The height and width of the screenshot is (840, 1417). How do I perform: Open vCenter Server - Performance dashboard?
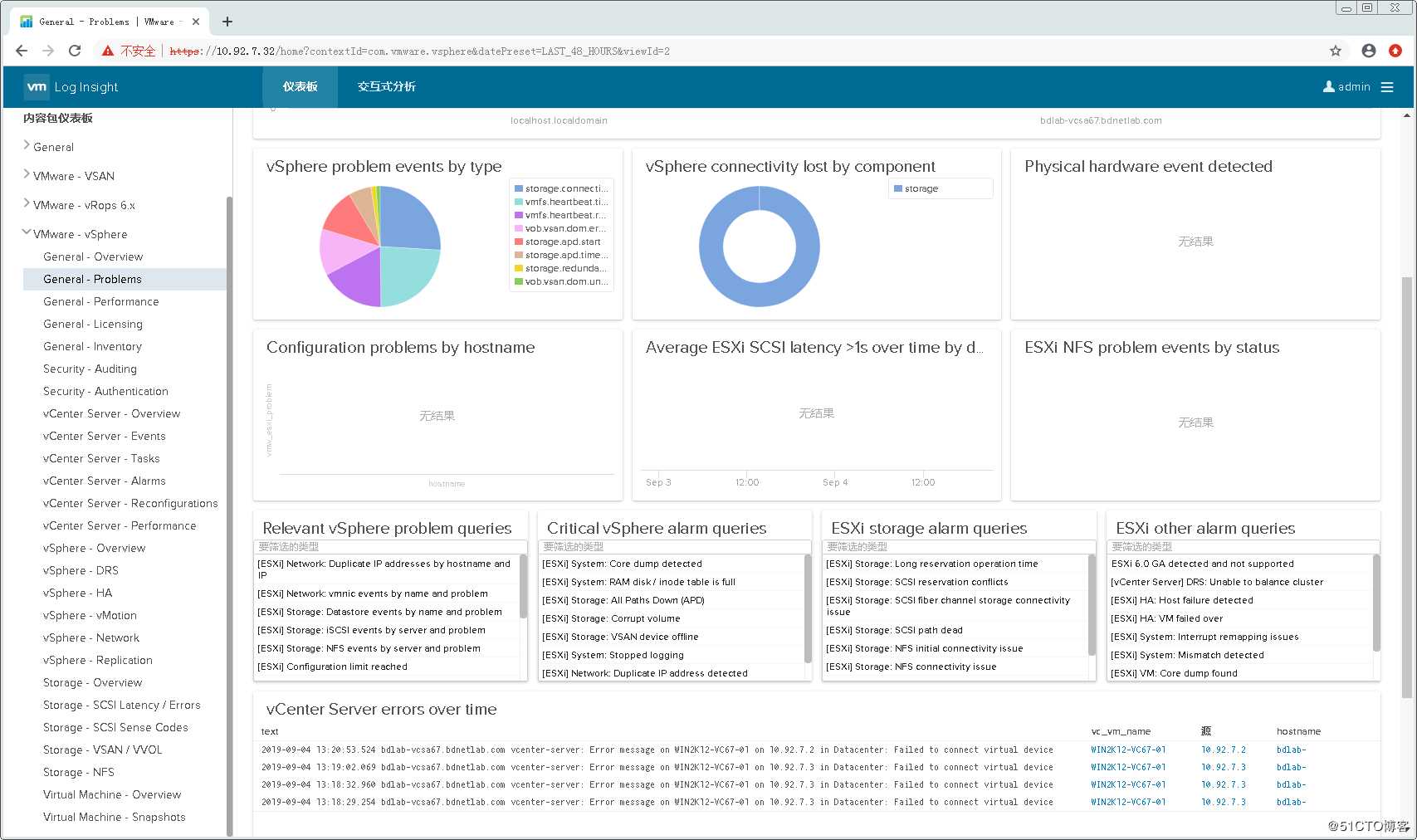tap(120, 525)
